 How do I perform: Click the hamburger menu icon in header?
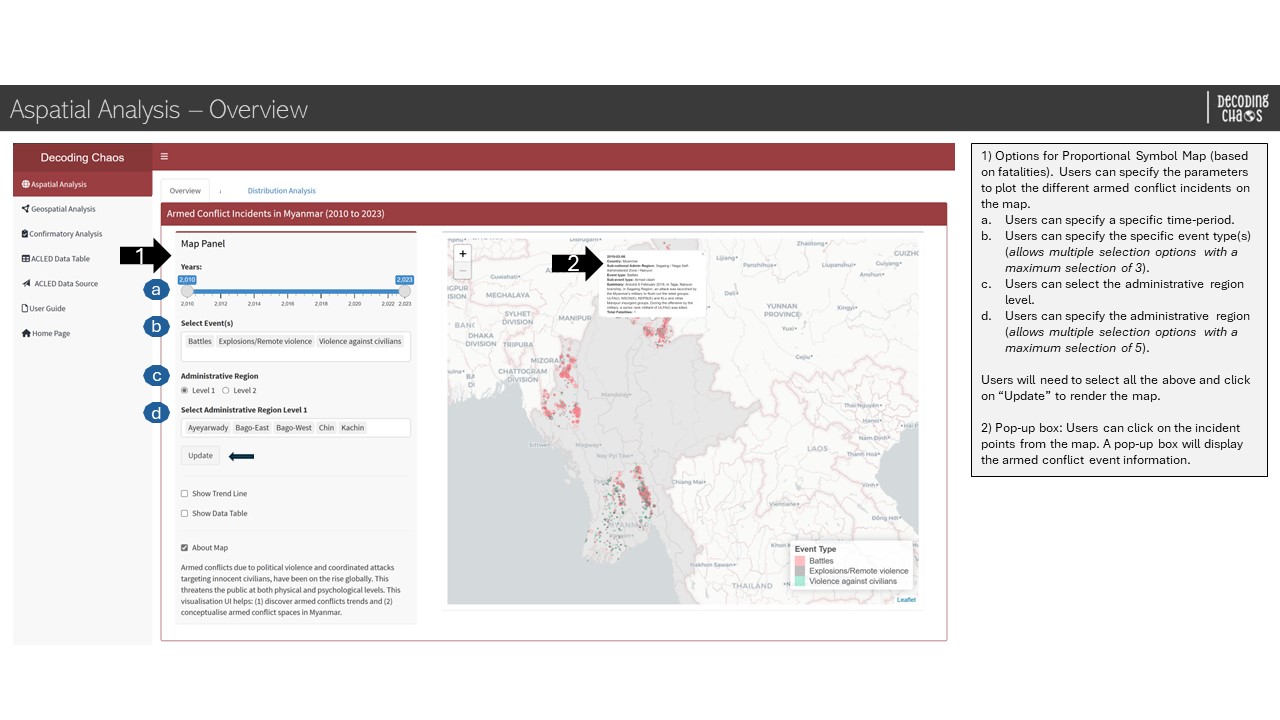coord(164,157)
